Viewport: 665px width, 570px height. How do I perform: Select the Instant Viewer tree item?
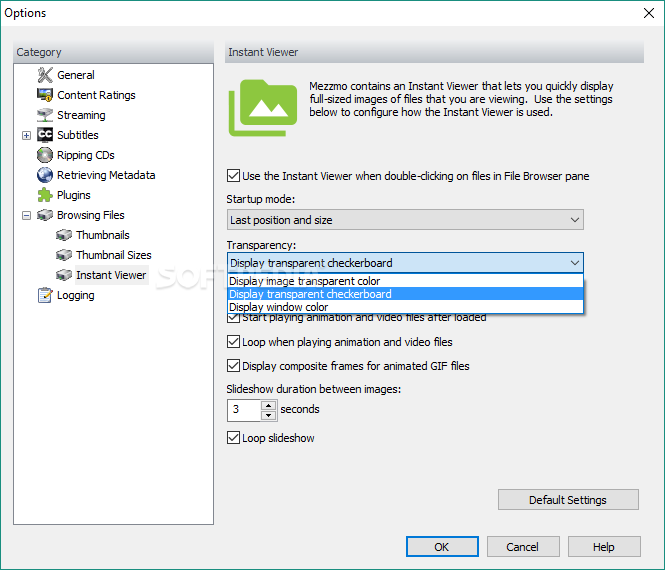(111, 275)
